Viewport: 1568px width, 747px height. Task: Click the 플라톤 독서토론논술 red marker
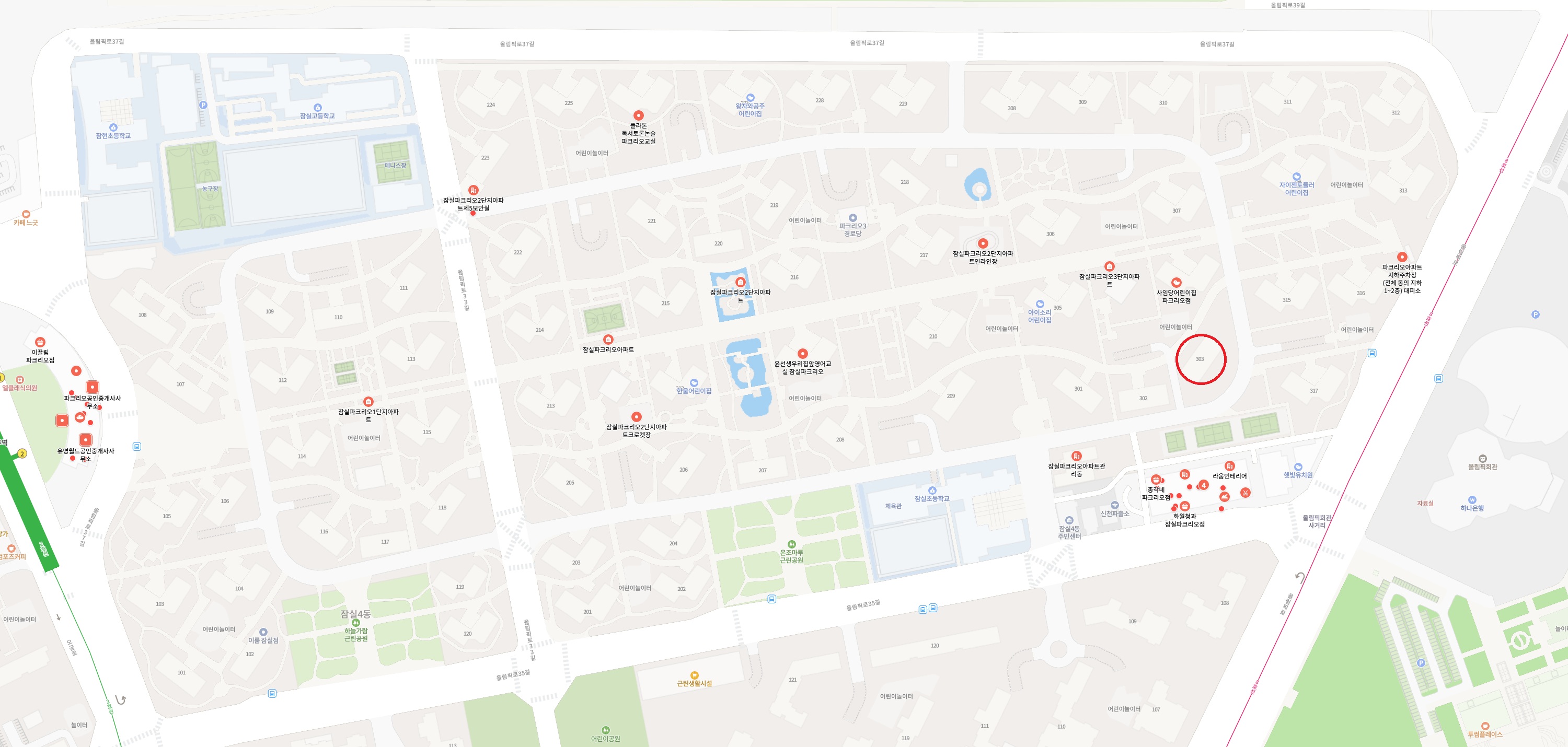(638, 115)
